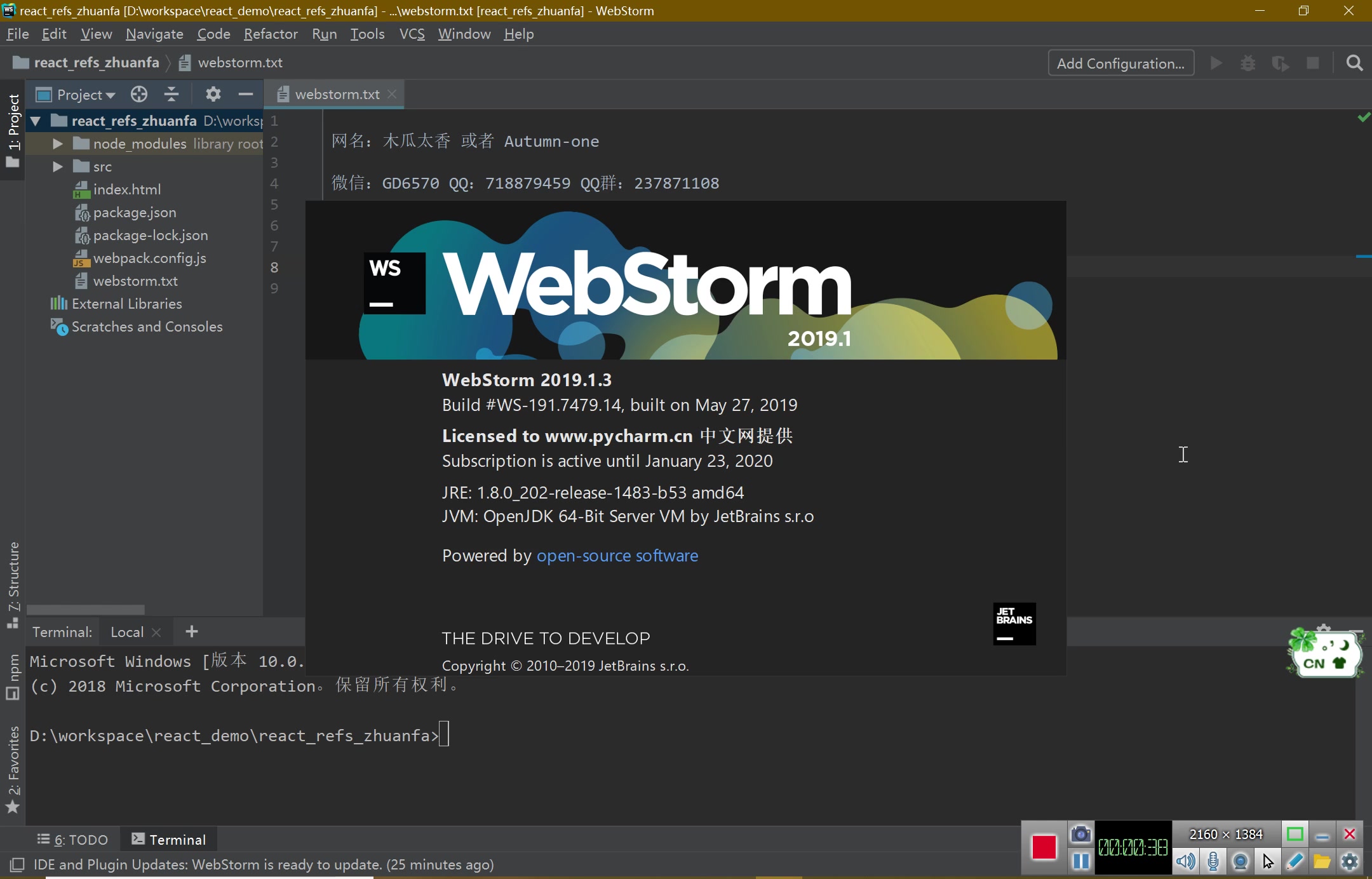Viewport: 1372px width, 879px height.
Task: Click the tool window toggle in status bar corner
Action: pyautogui.click(x=17, y=864)
